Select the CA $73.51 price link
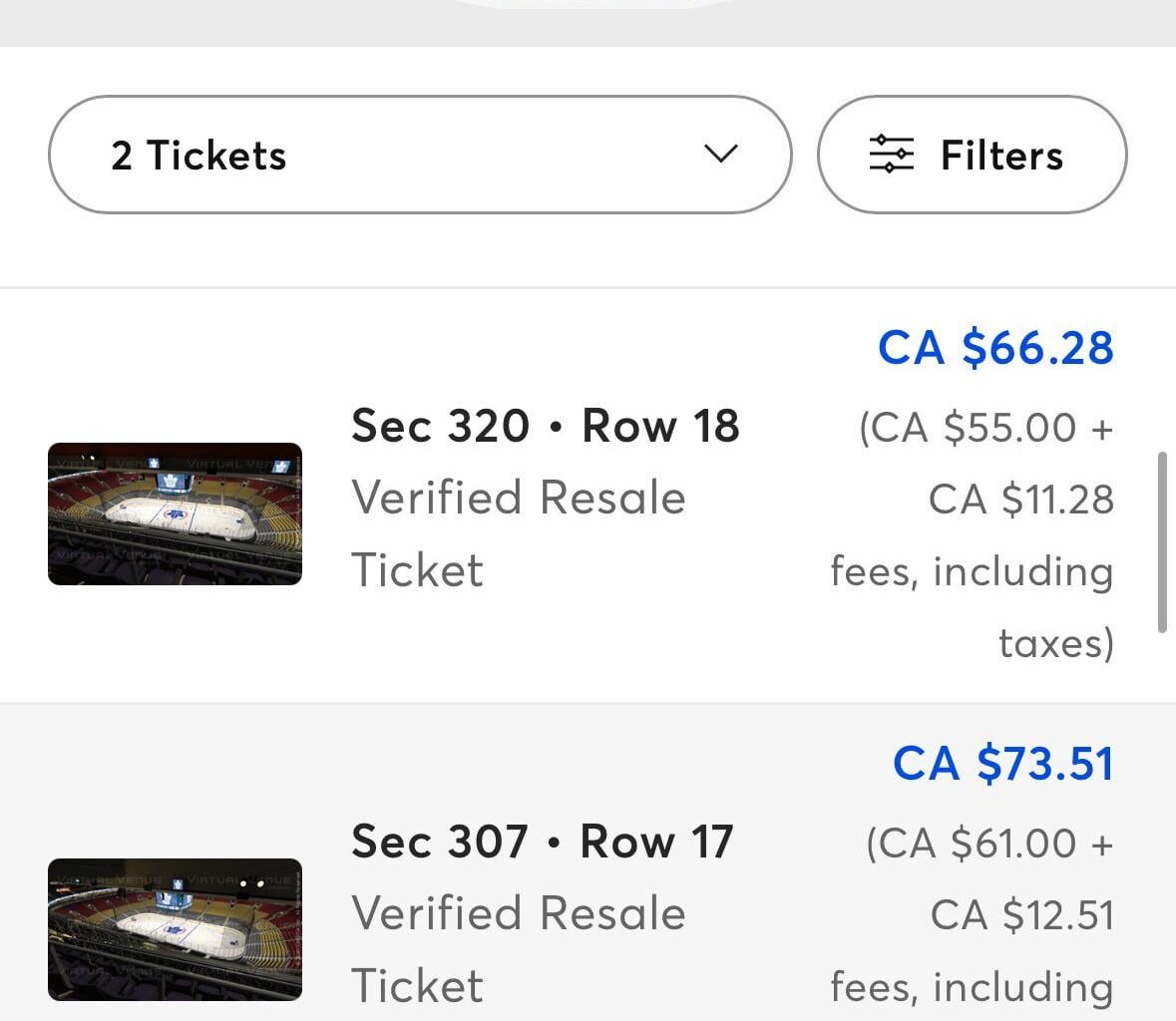This screenshot has width=1176, height=1021. [x=1001, y=763]
